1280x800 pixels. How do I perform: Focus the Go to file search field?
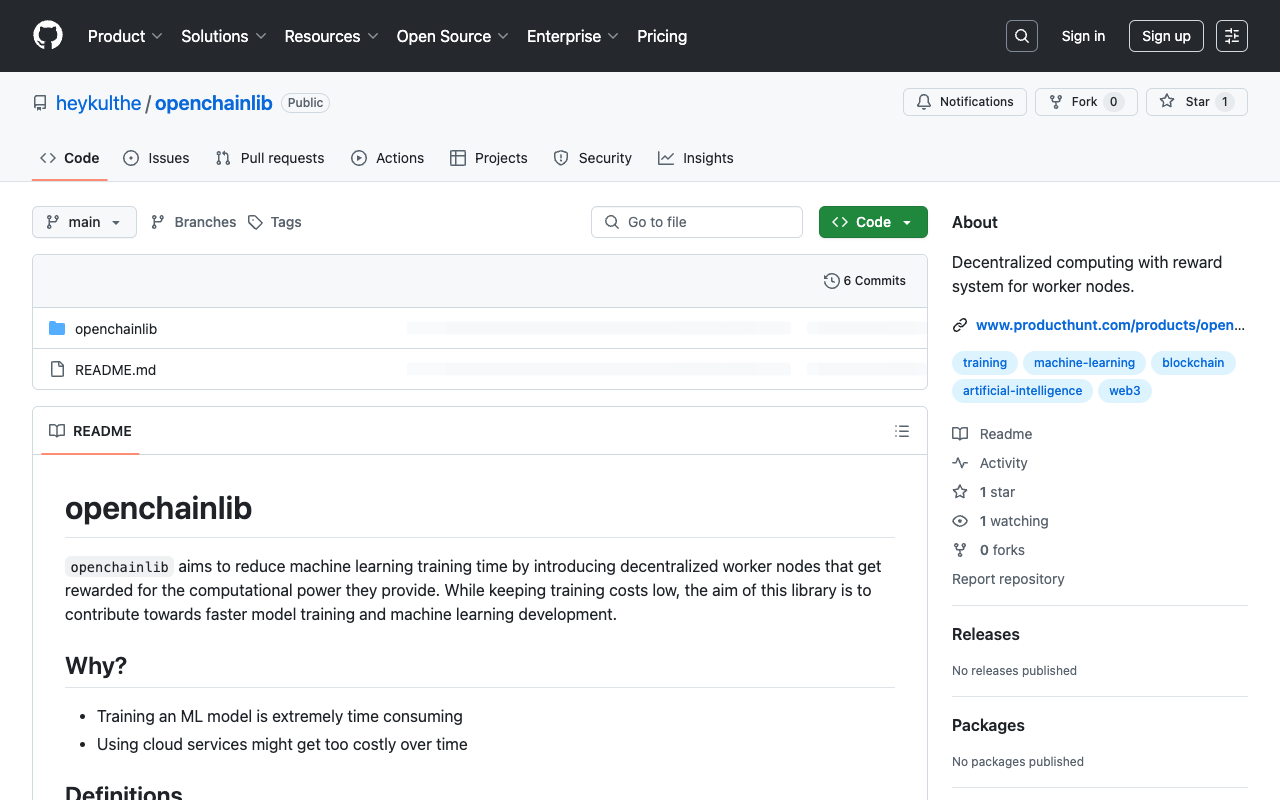(x=697, y=222)
